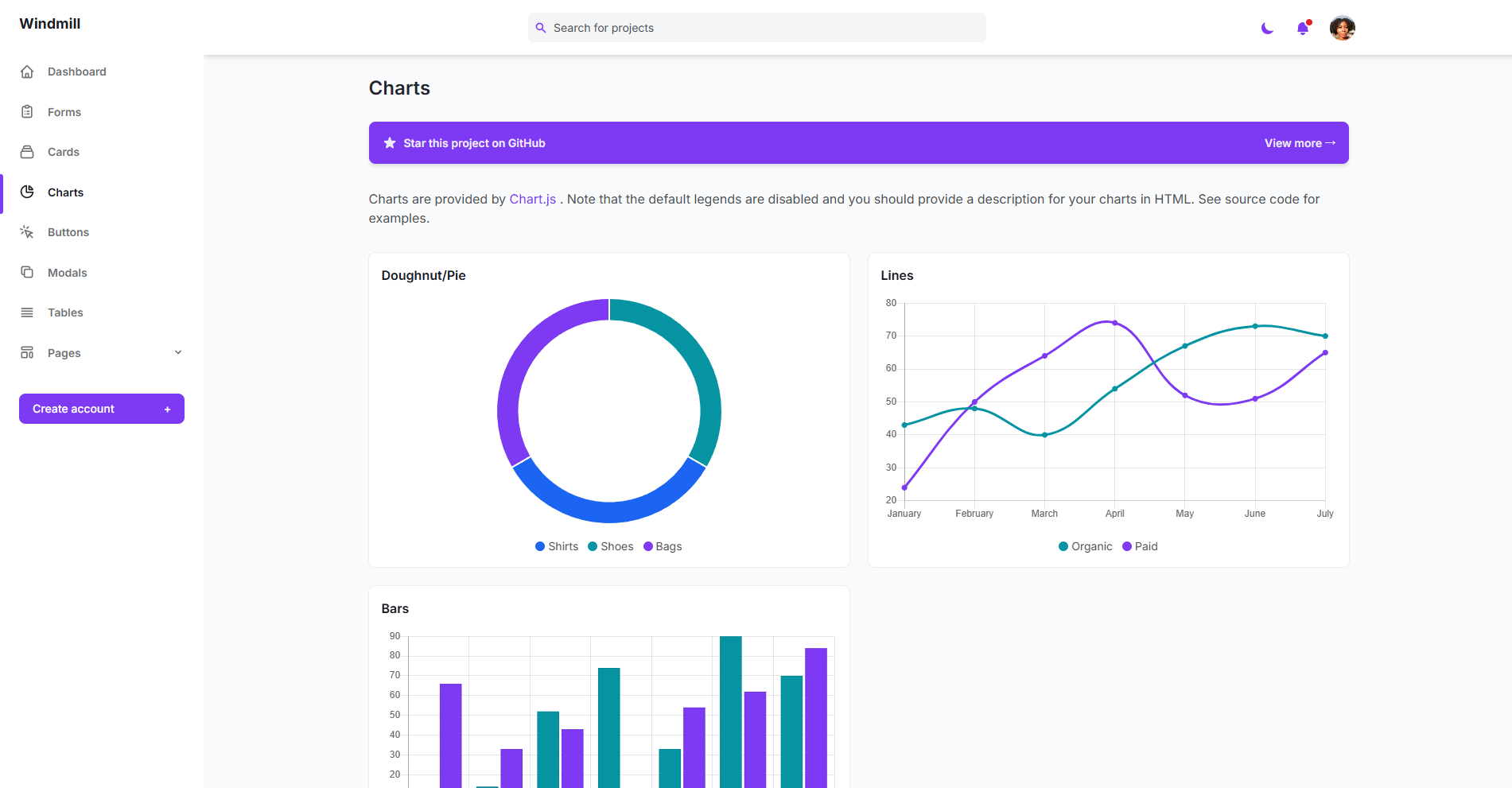The width and height of the screenshot is (1512, 788).
Task: Click the Paid purple legend dot
Action: pyautogui.click(x=1127, y=546)
